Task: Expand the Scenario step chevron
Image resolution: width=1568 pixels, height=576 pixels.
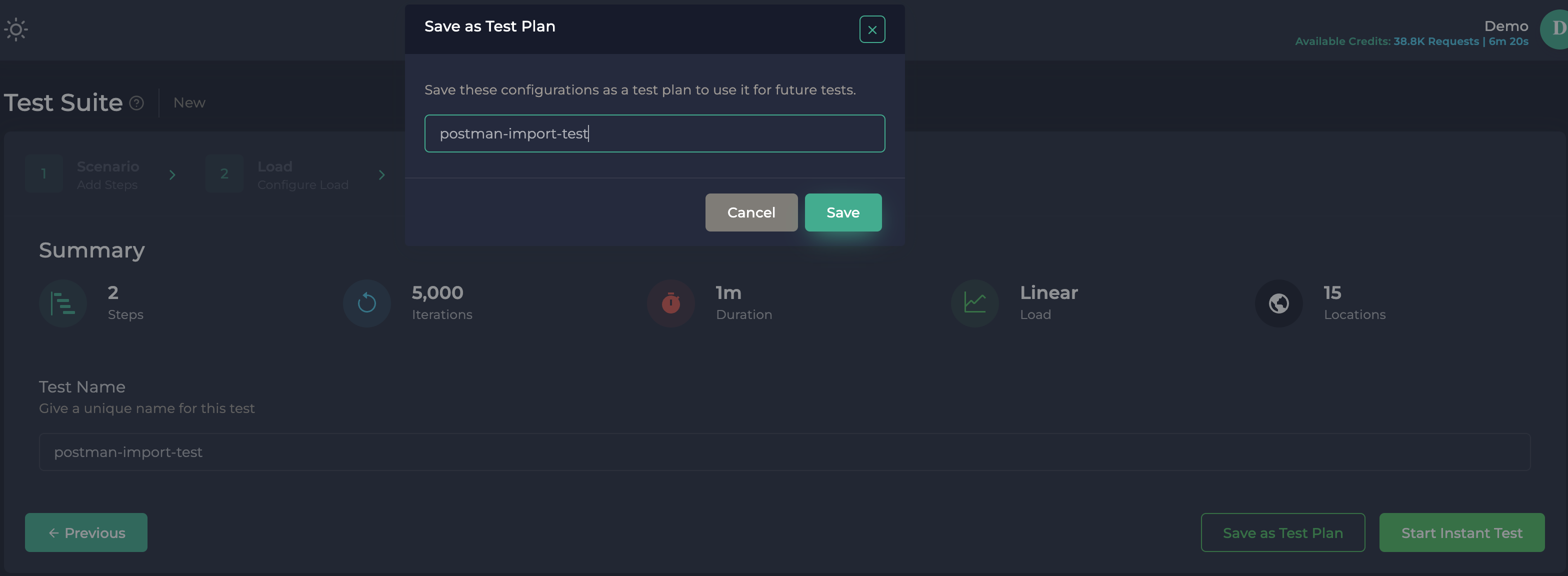Action: [173, 174]
